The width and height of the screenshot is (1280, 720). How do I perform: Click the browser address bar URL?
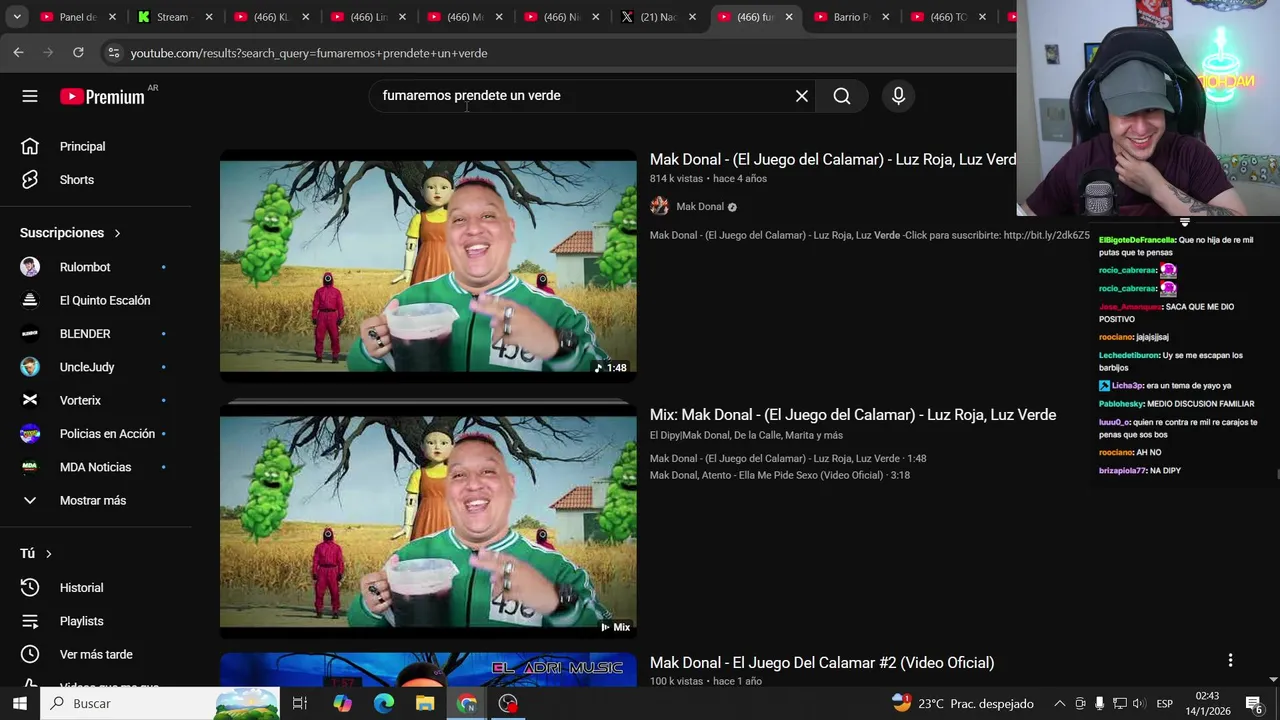pyautogui.click(x=309, y=53)
